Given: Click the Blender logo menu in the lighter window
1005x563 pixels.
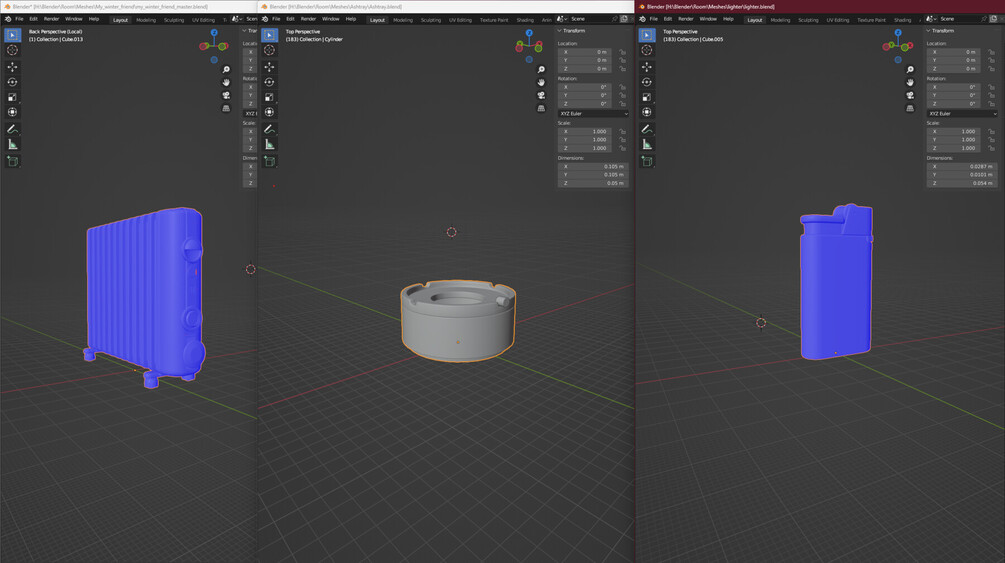Looking at the screenshot, I should [642, 19].
